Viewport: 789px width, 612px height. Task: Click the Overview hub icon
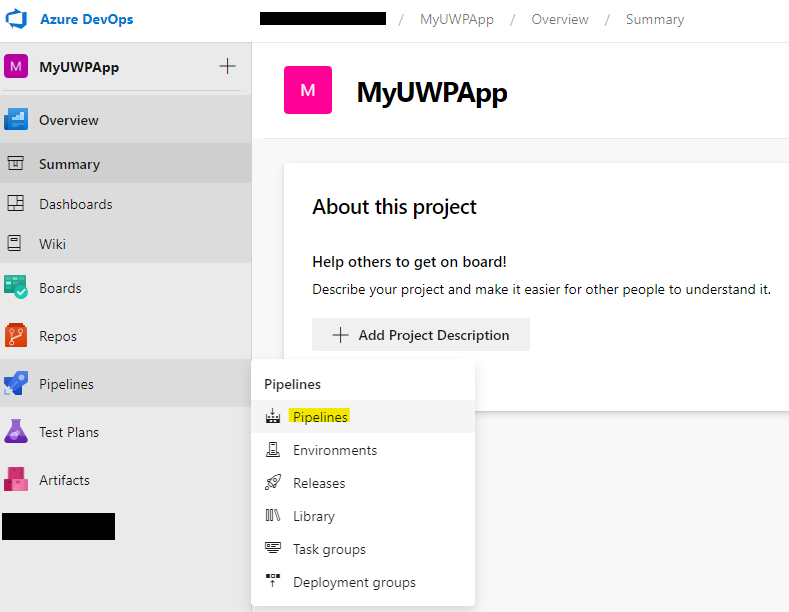click(x=16, y=120)
